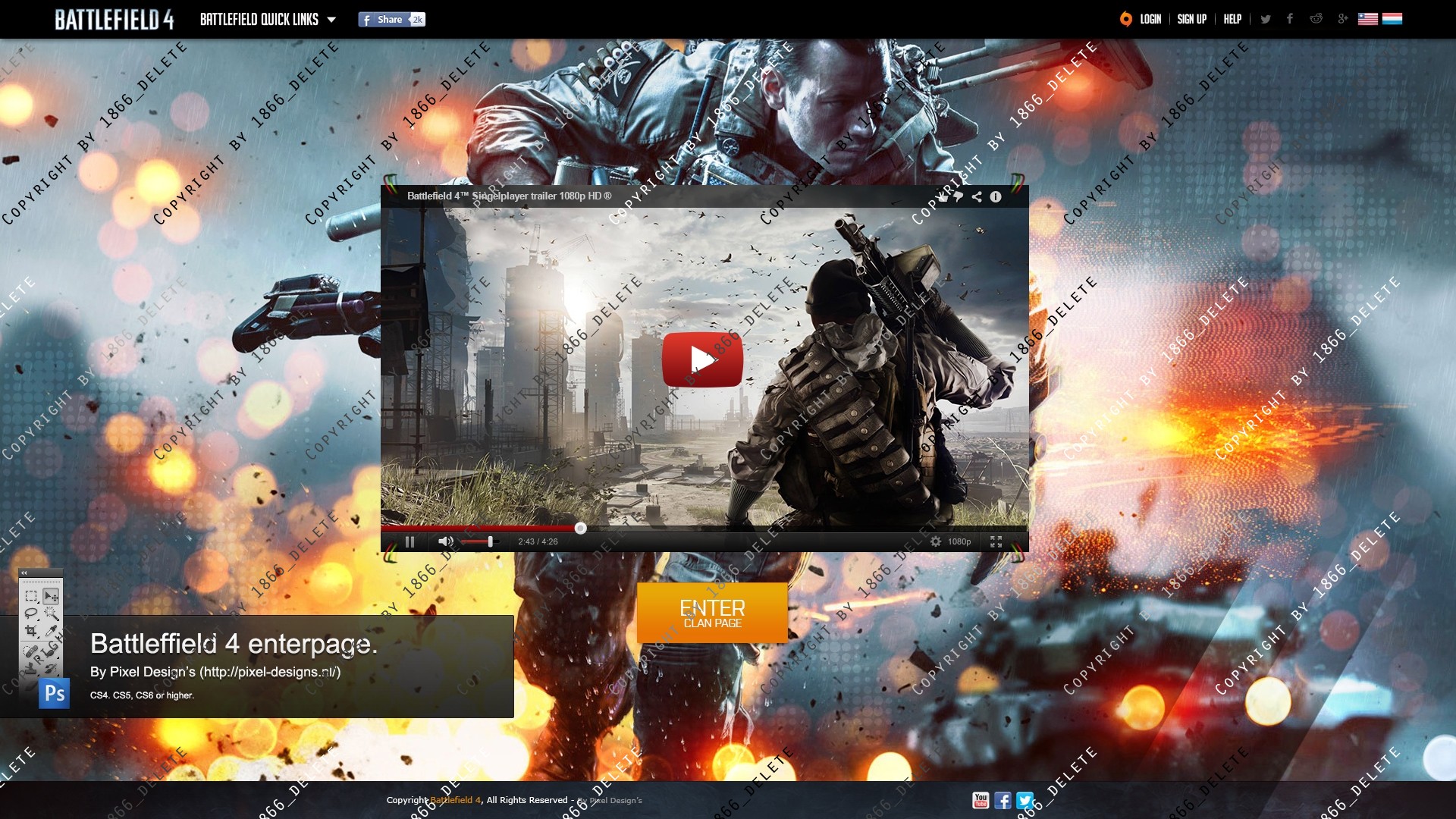The height and width of the screenshot is (819, 1456).
Task: Select the Crop tool
Action: tap(31, 631)
